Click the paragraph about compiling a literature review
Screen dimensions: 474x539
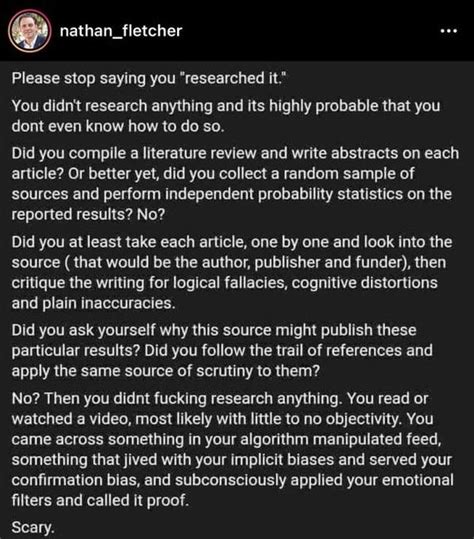[x=235, y=184]
